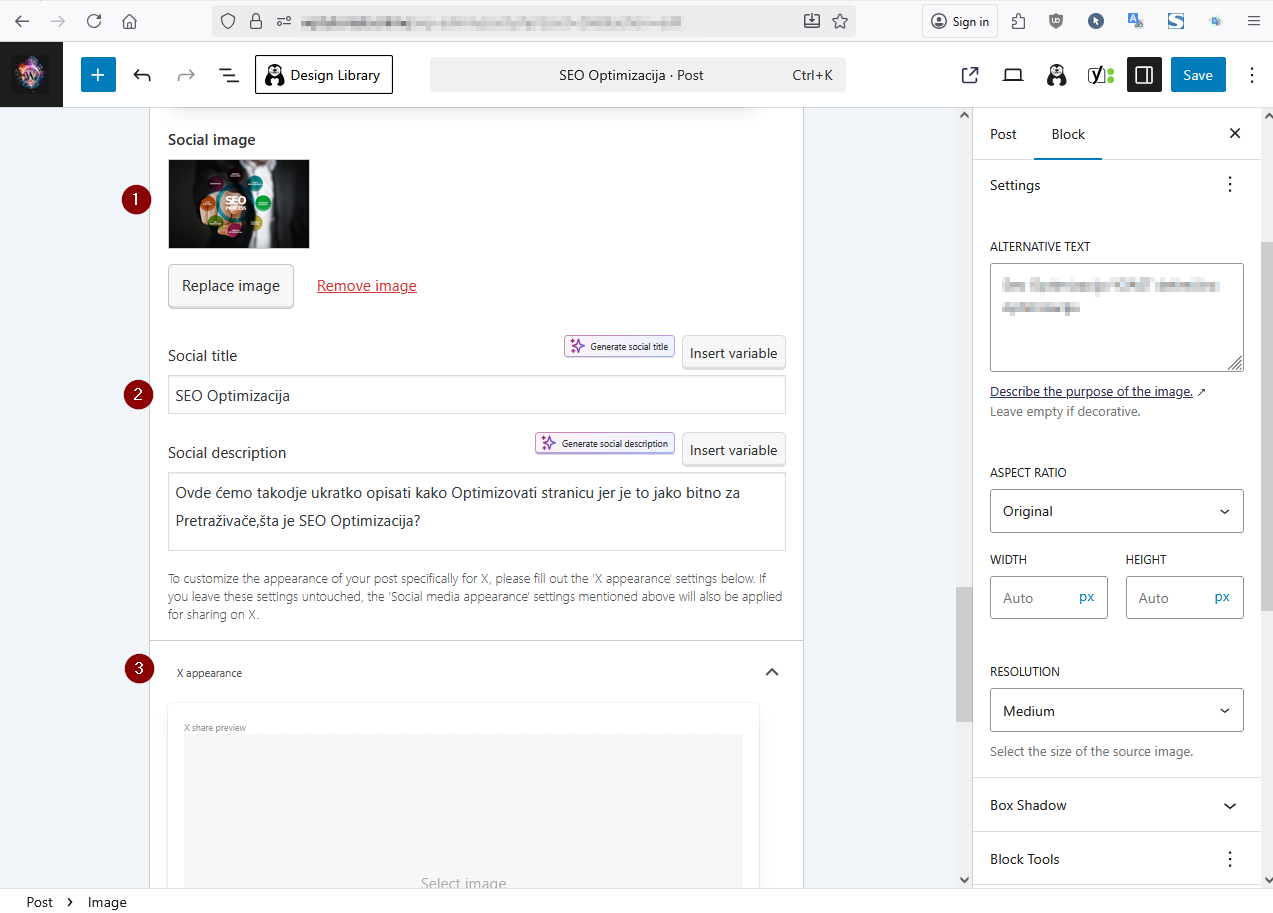The width and height of the screenshot is (1273, 913).
Task: Click the social image thumbnail
Action: click(239, 204)
